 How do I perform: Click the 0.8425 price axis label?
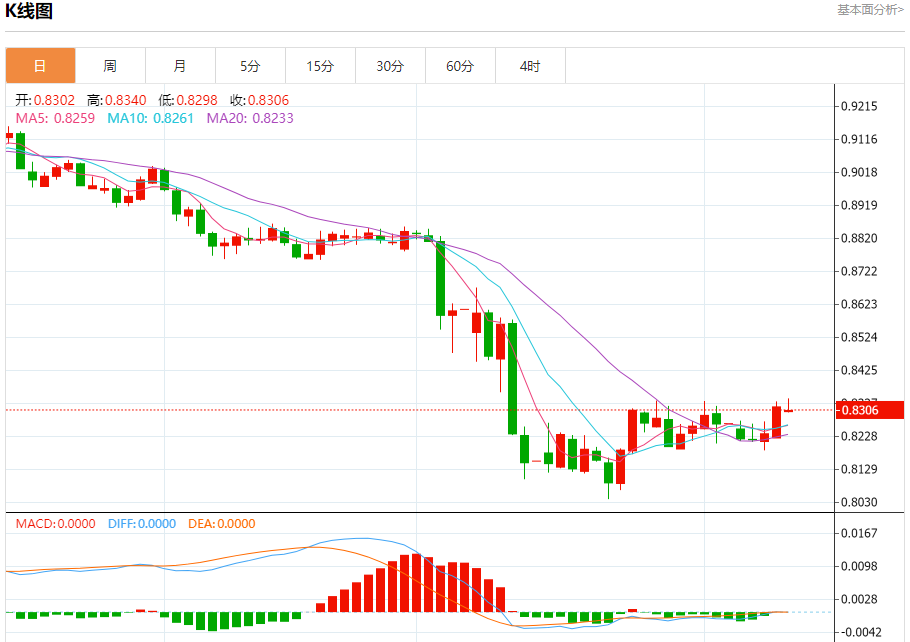click(x=860, y=370)
